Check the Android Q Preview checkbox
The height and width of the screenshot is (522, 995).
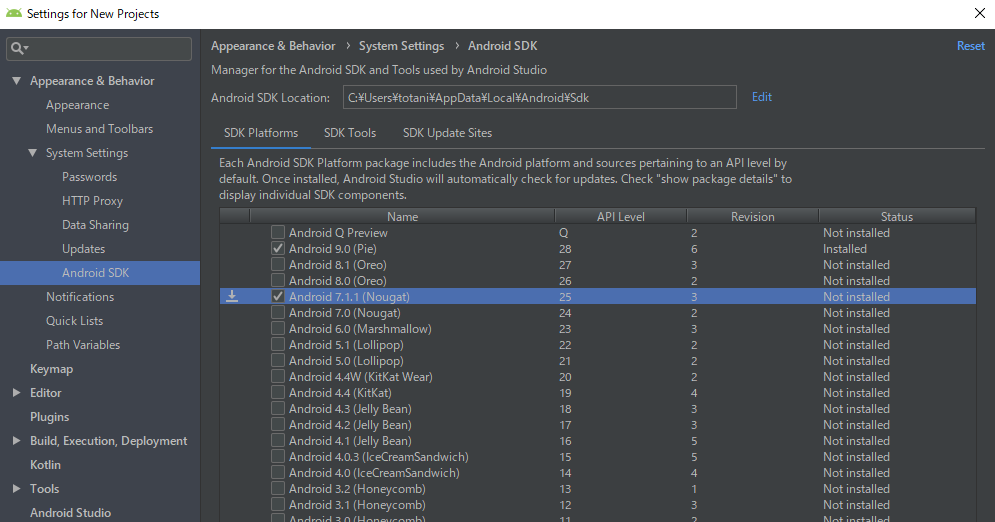coord(277,232)
